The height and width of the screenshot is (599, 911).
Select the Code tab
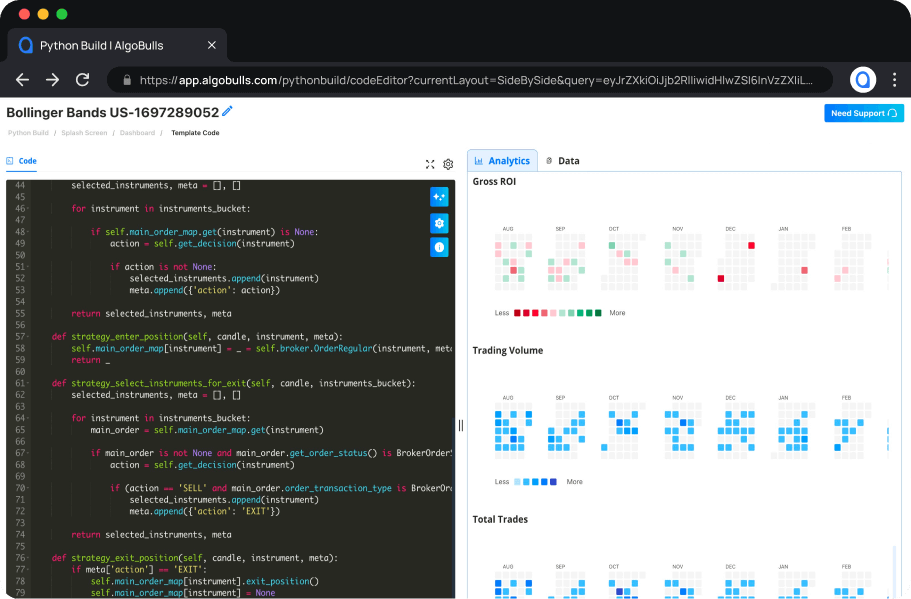click(x=21, y=161)
